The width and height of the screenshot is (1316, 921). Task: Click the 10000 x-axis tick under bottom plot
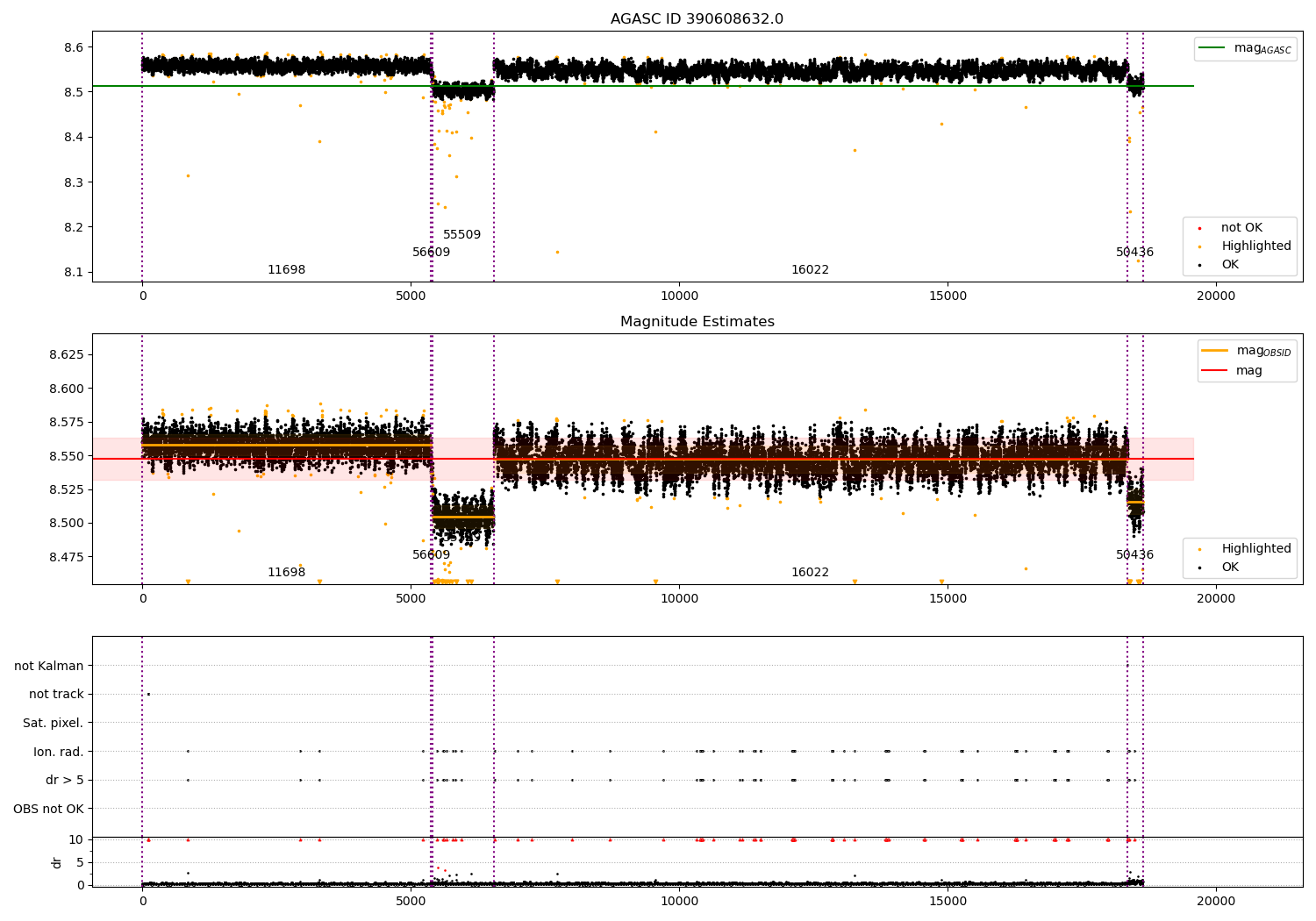click(x=679, y=901)
